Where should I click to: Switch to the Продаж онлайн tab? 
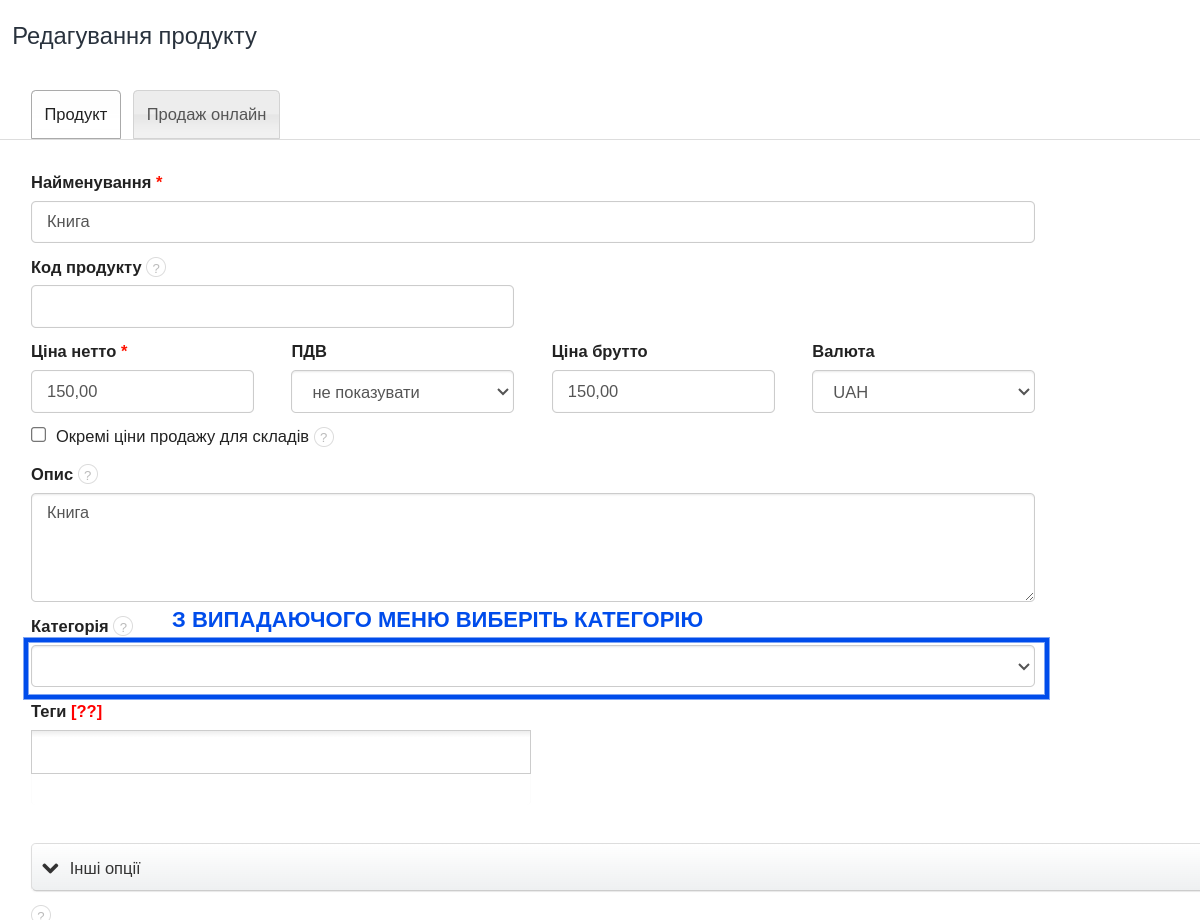pyautogui.click(x=206, y=115)
